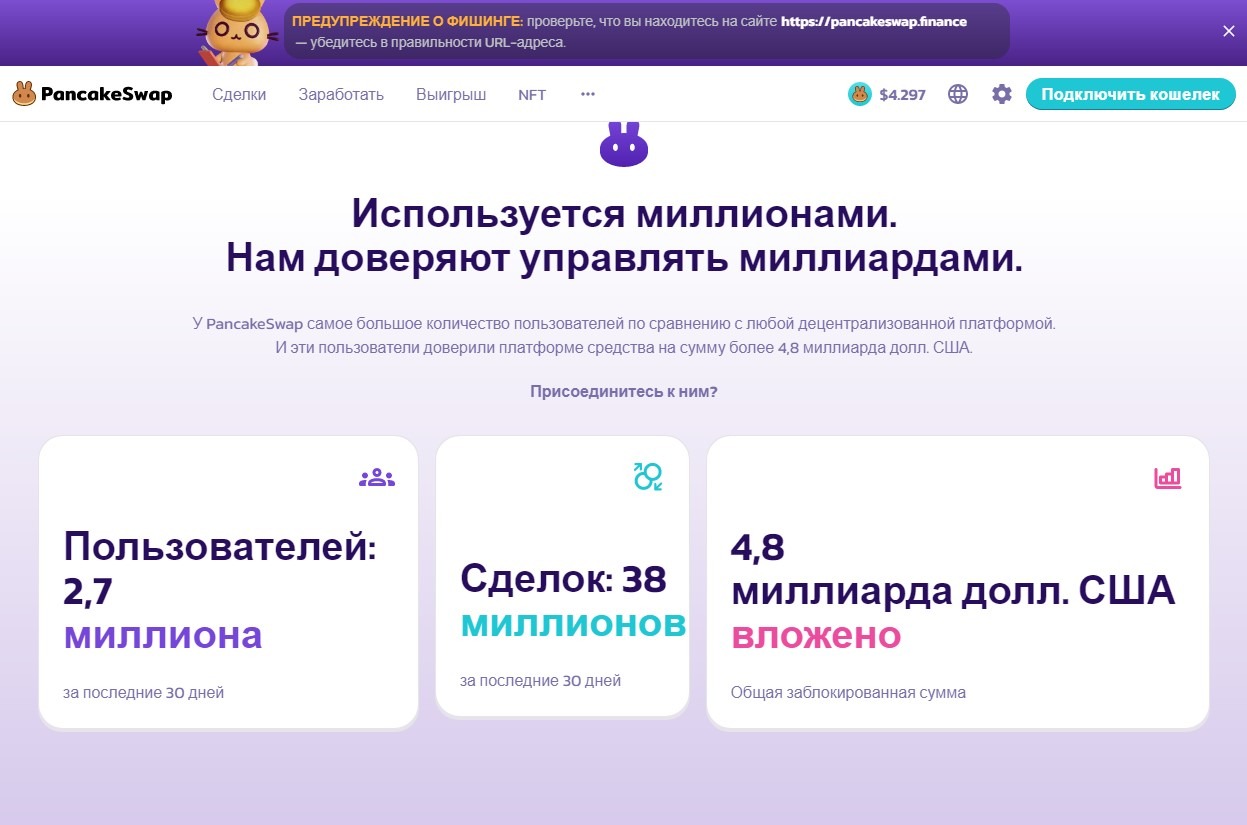Expand the three-dot more menu
Viewport: 1247px width, 825px height.
click(588, 93)
